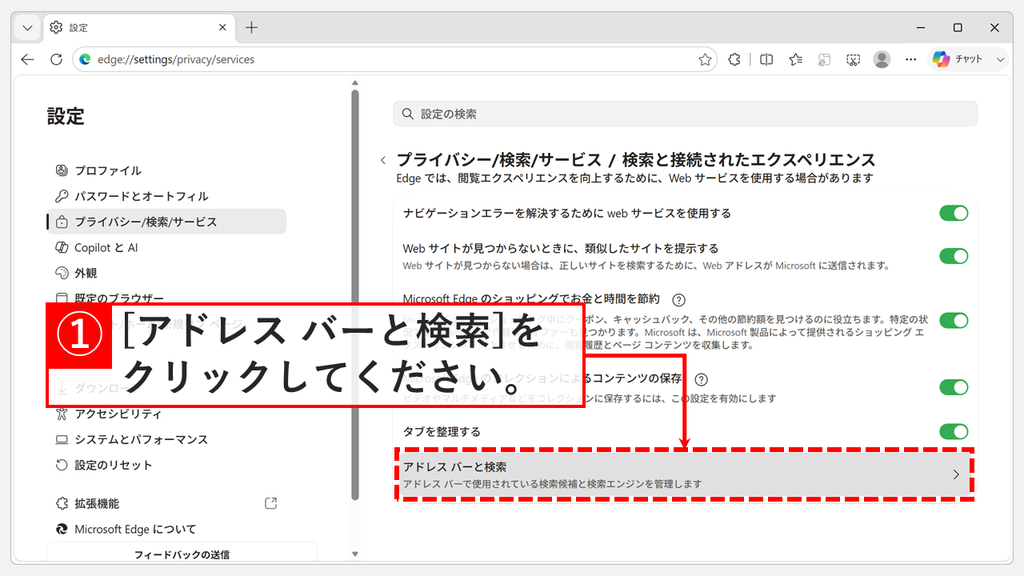Viewport: 1024px width, 576px height.
Task: Click the sidebar scrollbar thumb
Action: (355, 295)
